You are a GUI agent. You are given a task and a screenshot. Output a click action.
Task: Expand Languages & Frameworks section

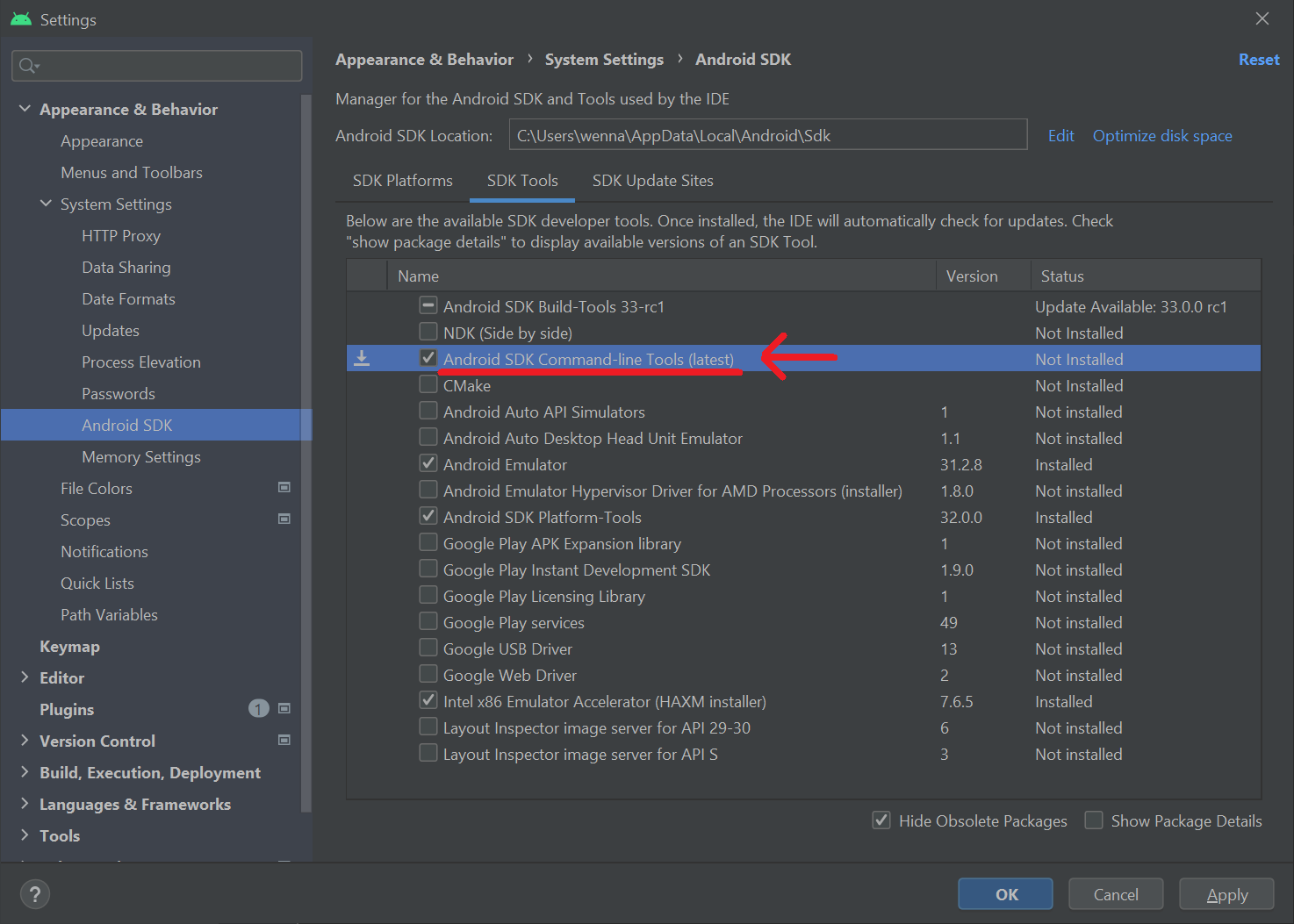pyautogui.click(x=25, y=804)
